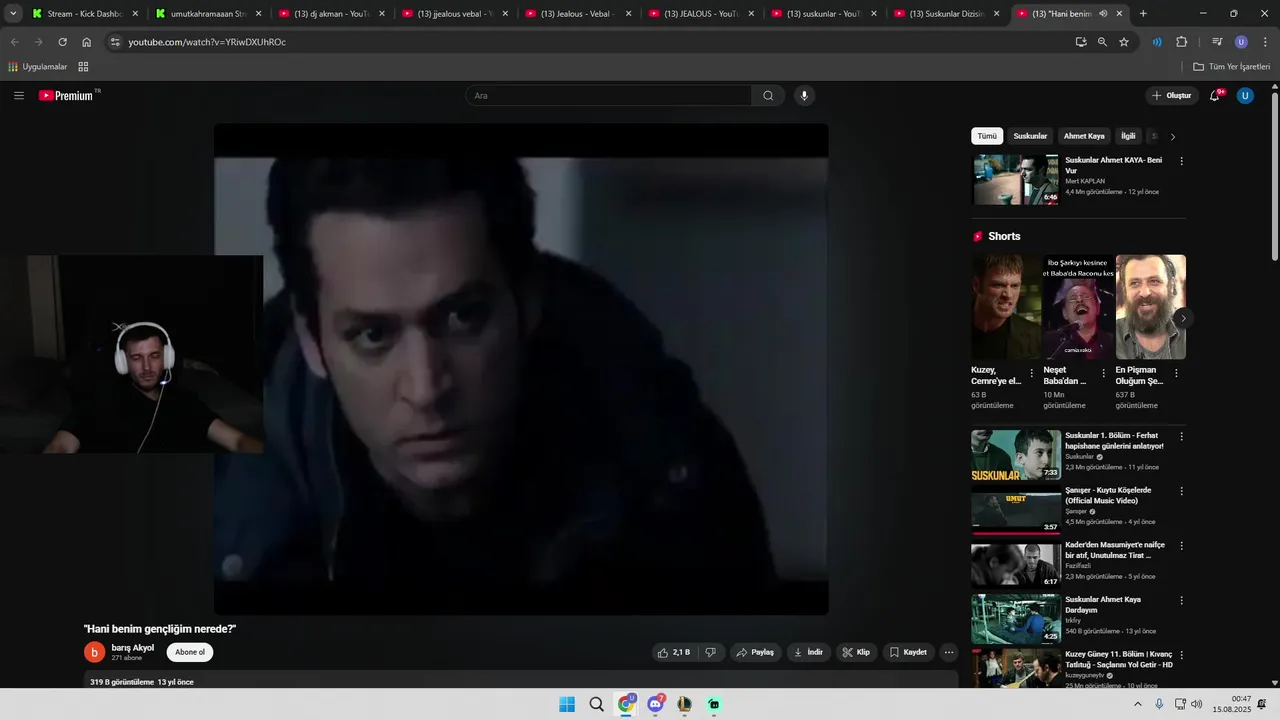Open Chrome extensions puzzle icon
1280x720 pixels.
click(x=1181, y=42)
